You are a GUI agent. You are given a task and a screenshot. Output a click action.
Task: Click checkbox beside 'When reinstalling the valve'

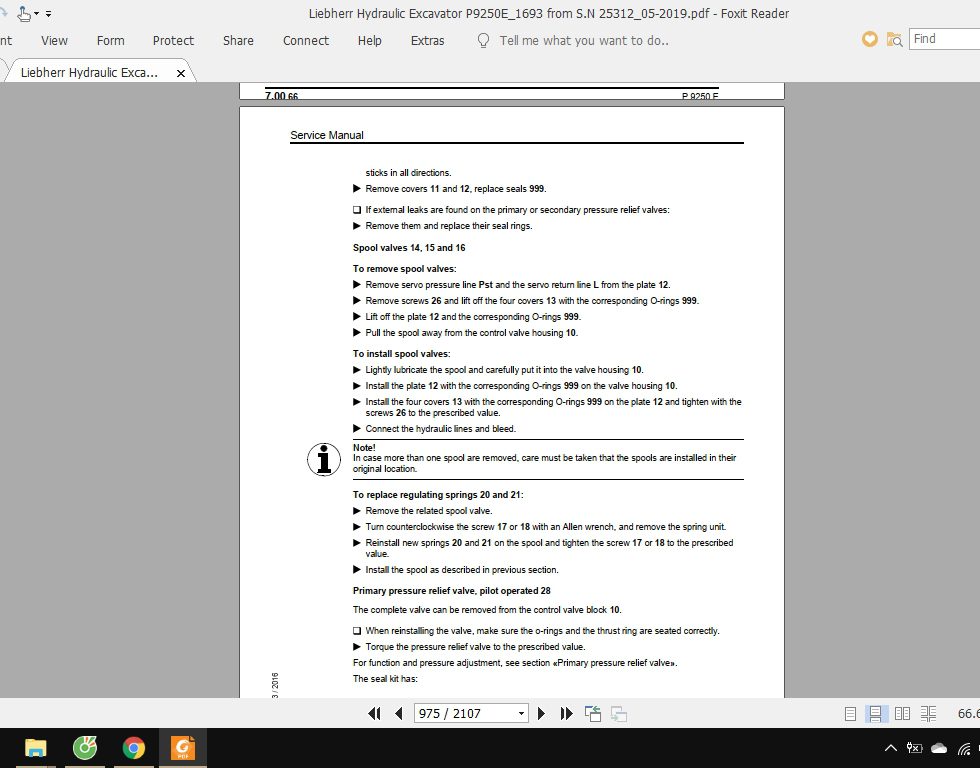coord(357,631)
